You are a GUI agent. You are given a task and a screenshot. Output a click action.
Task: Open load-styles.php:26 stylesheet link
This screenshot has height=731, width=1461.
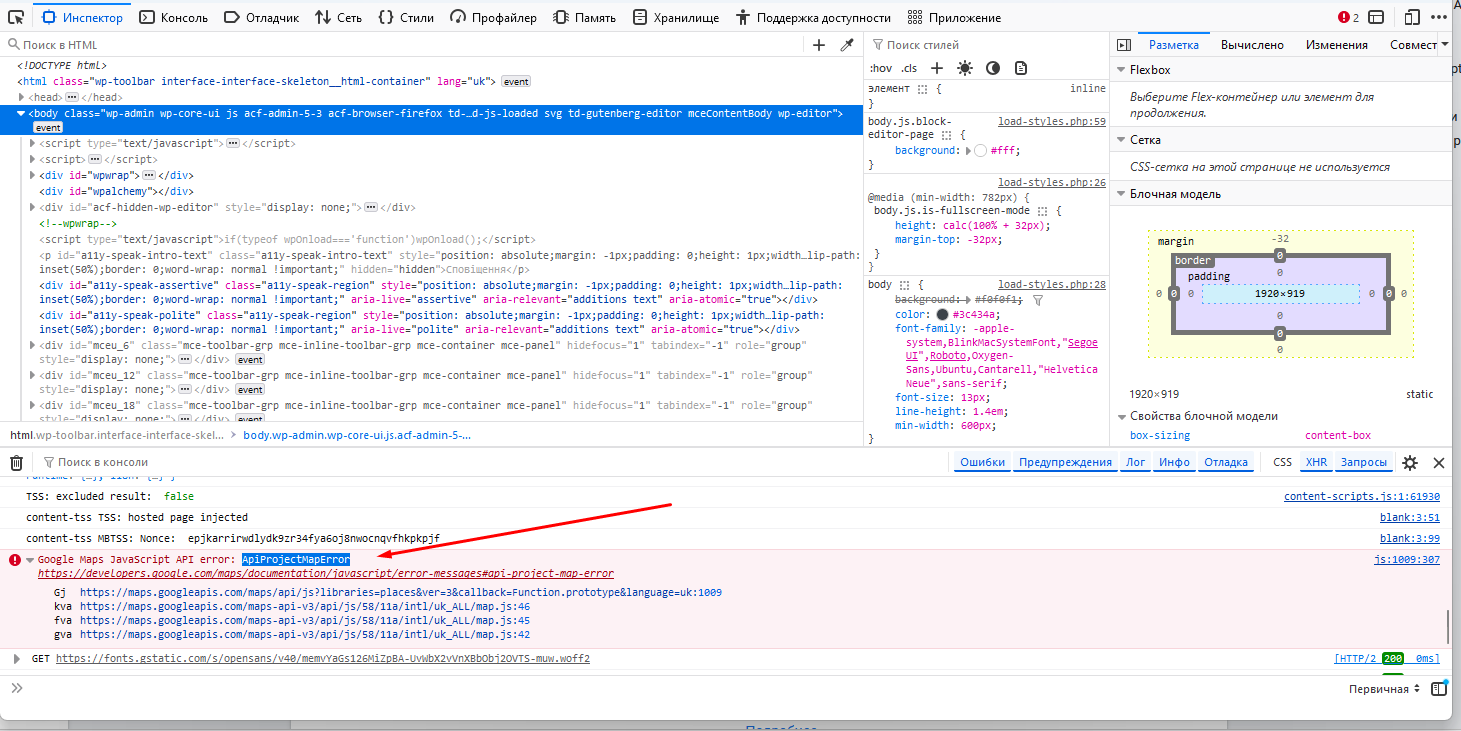click(1052, 183)
